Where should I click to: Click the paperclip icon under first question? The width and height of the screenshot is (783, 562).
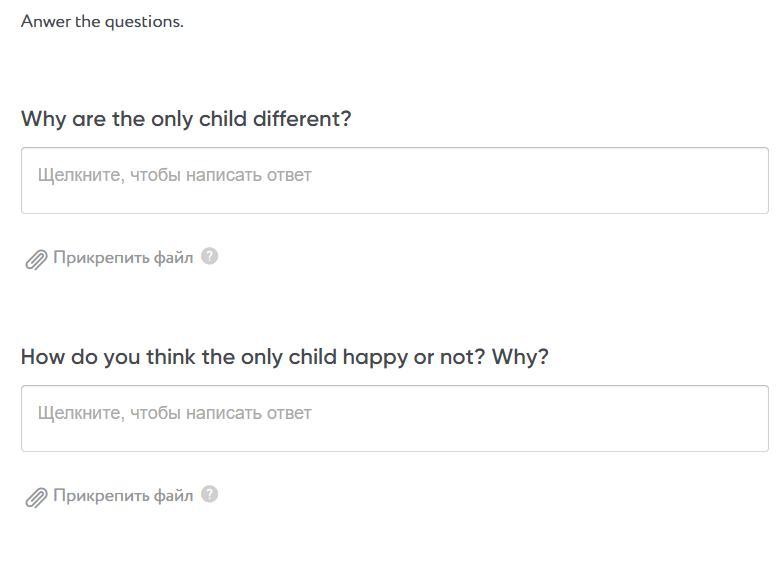click(36, 260)
